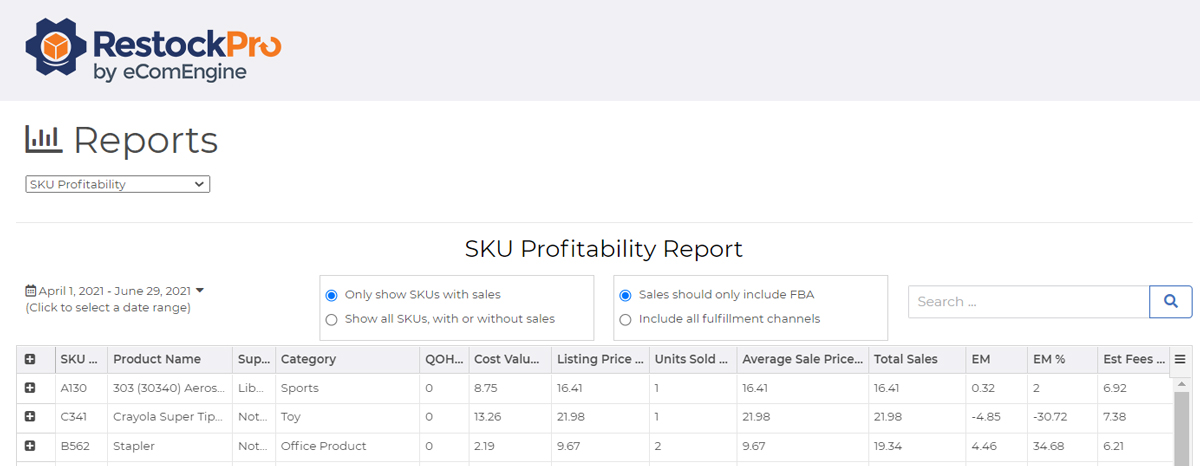Choose Sales should only include FBA
This screenshot has width=1200, height=466.
pyautogui.click(x=626, y=295)
